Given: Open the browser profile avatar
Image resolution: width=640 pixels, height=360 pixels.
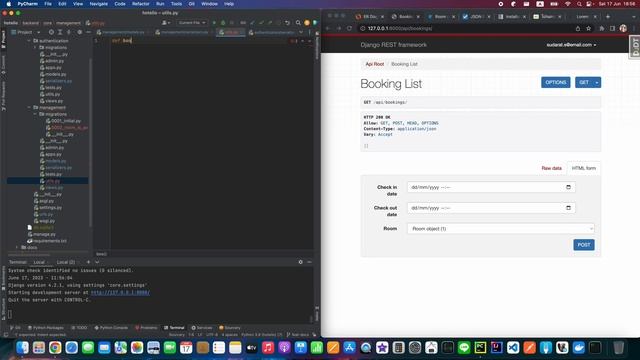Looking at the screenshot, I should pos(623,29).
